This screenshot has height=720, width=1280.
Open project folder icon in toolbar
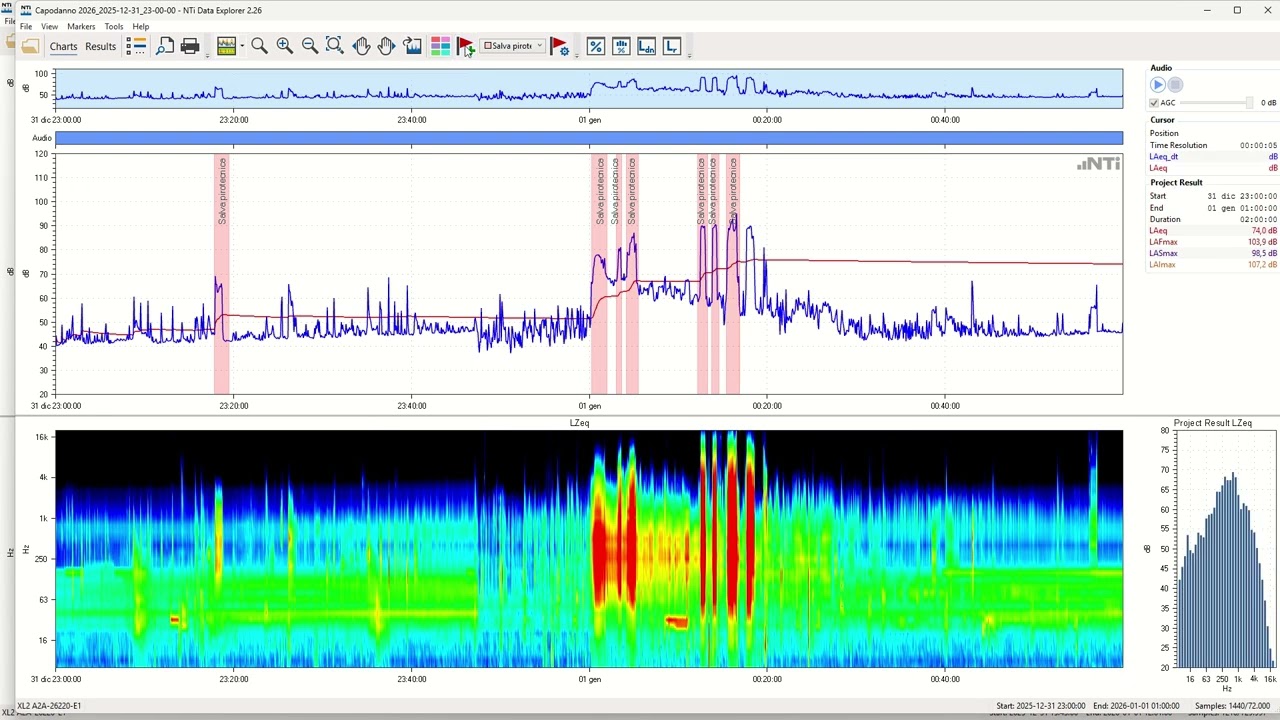(30, 46)
